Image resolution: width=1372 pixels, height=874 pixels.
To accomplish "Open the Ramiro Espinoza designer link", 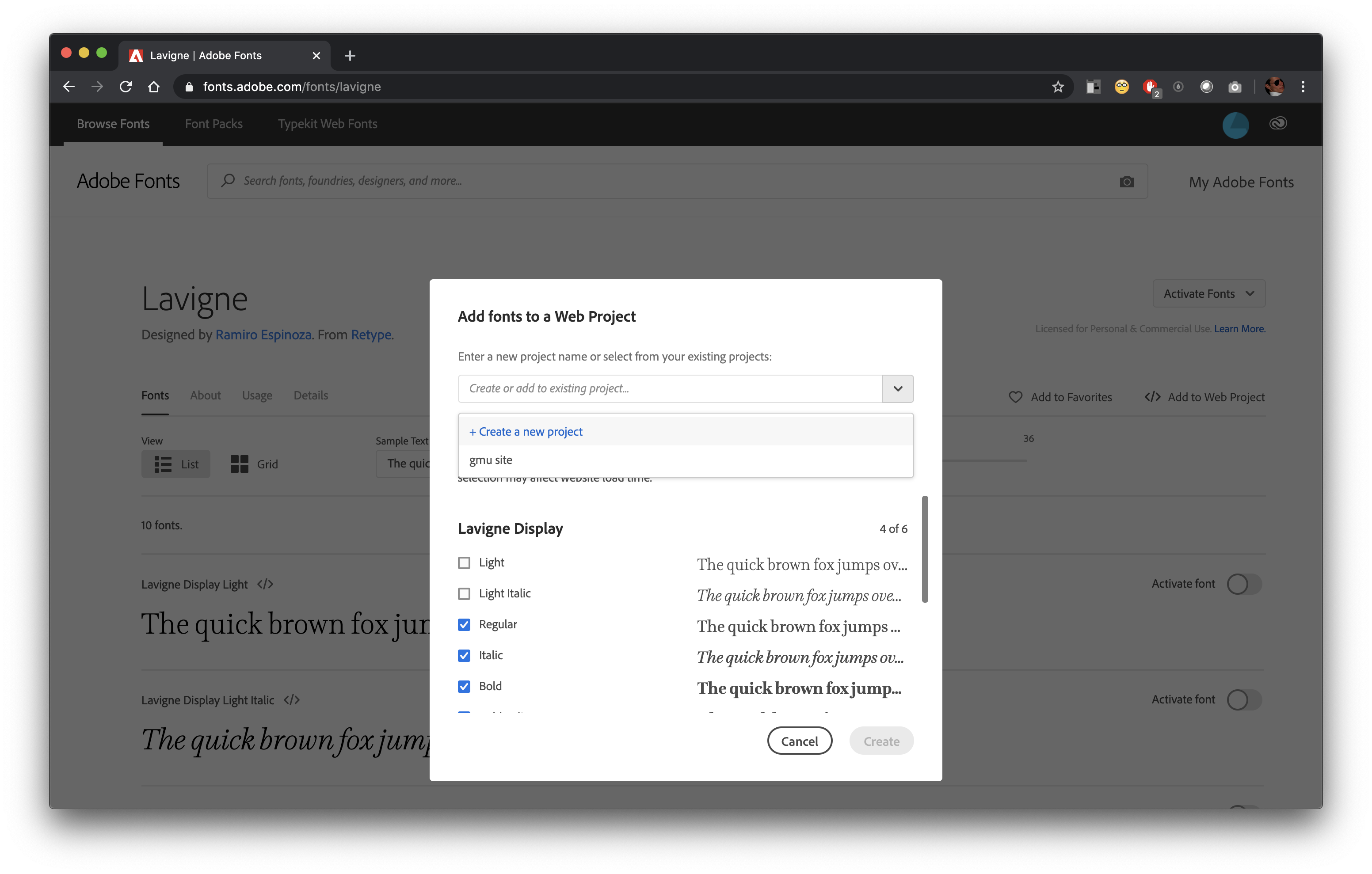I will [263, 334].
